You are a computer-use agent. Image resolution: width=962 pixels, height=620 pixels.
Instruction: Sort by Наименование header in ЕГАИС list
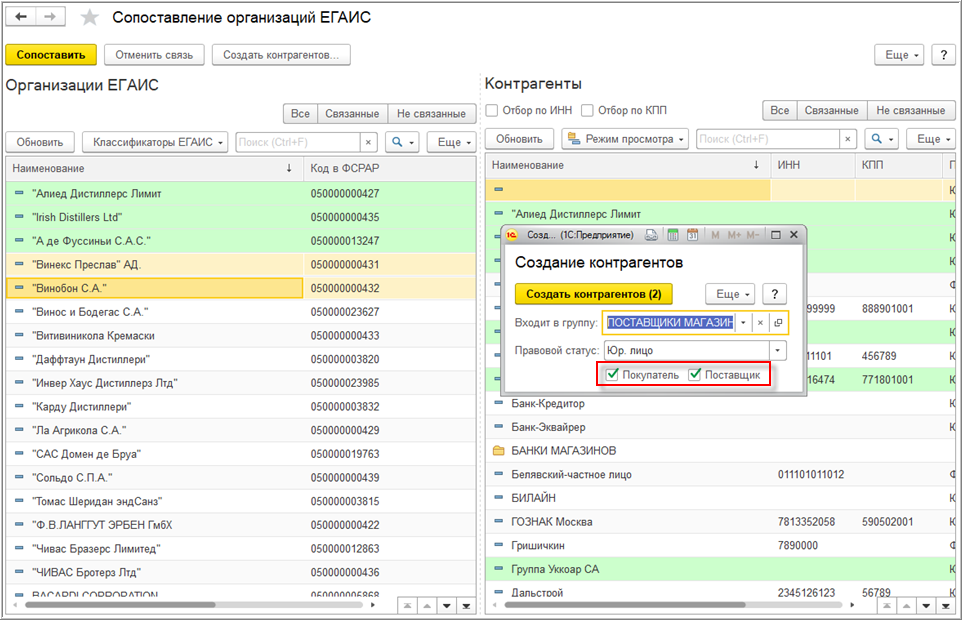pos(154,168)
